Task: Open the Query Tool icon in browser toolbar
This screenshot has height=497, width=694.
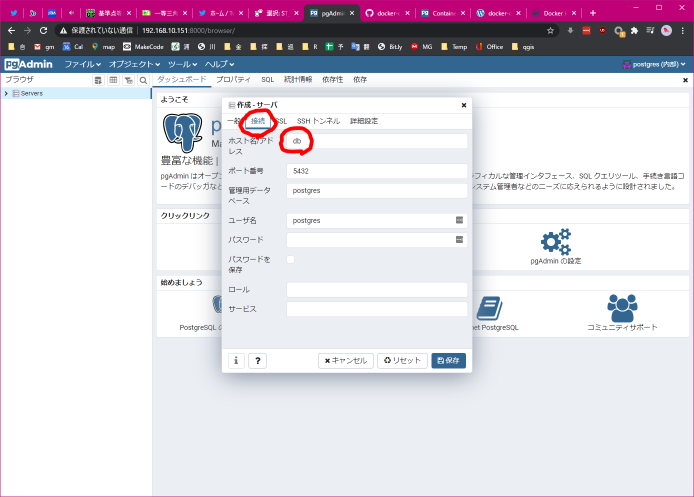Action: pos(98,79)
